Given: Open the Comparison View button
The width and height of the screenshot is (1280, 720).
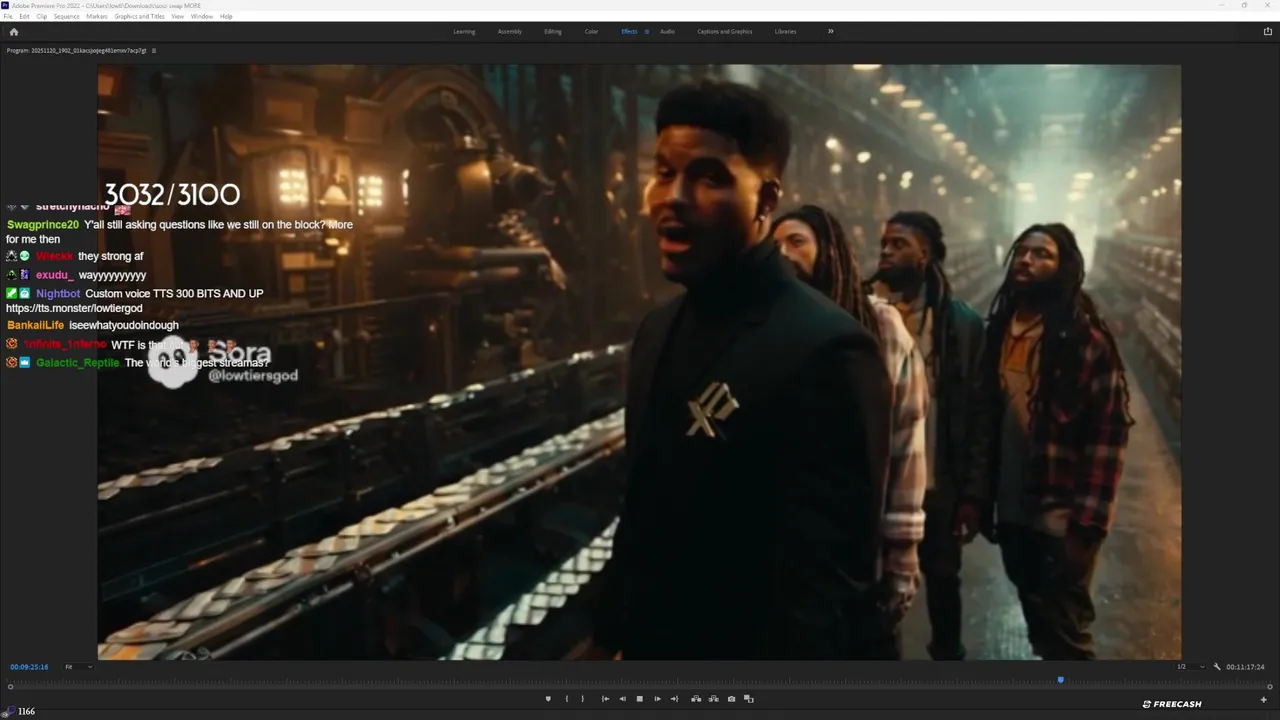Looking at the screenshot, I should 748,699.
